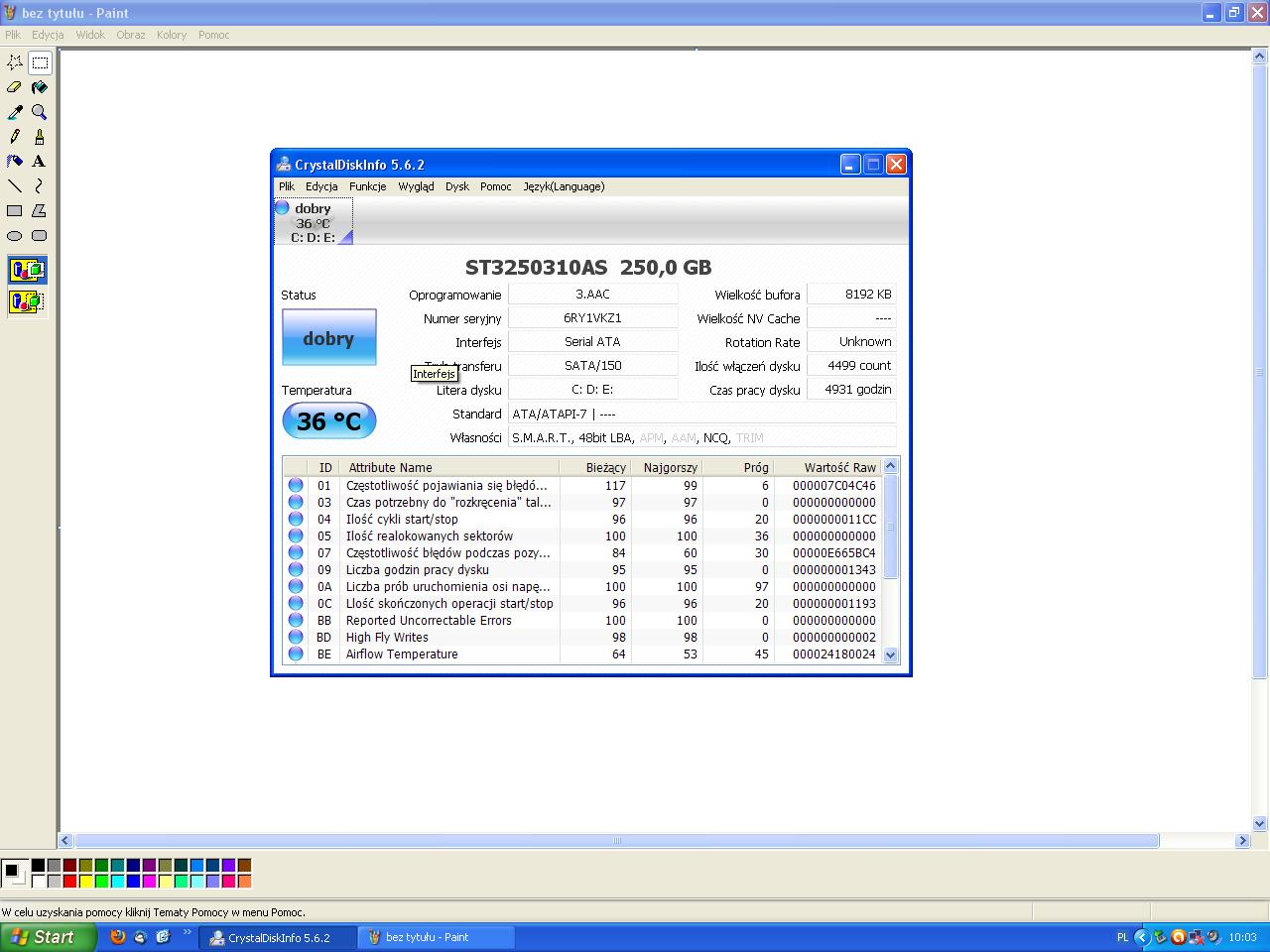Enable transparent selection mode option
This screenshot has width=1270, height=952.
click(x=27, y=301)
